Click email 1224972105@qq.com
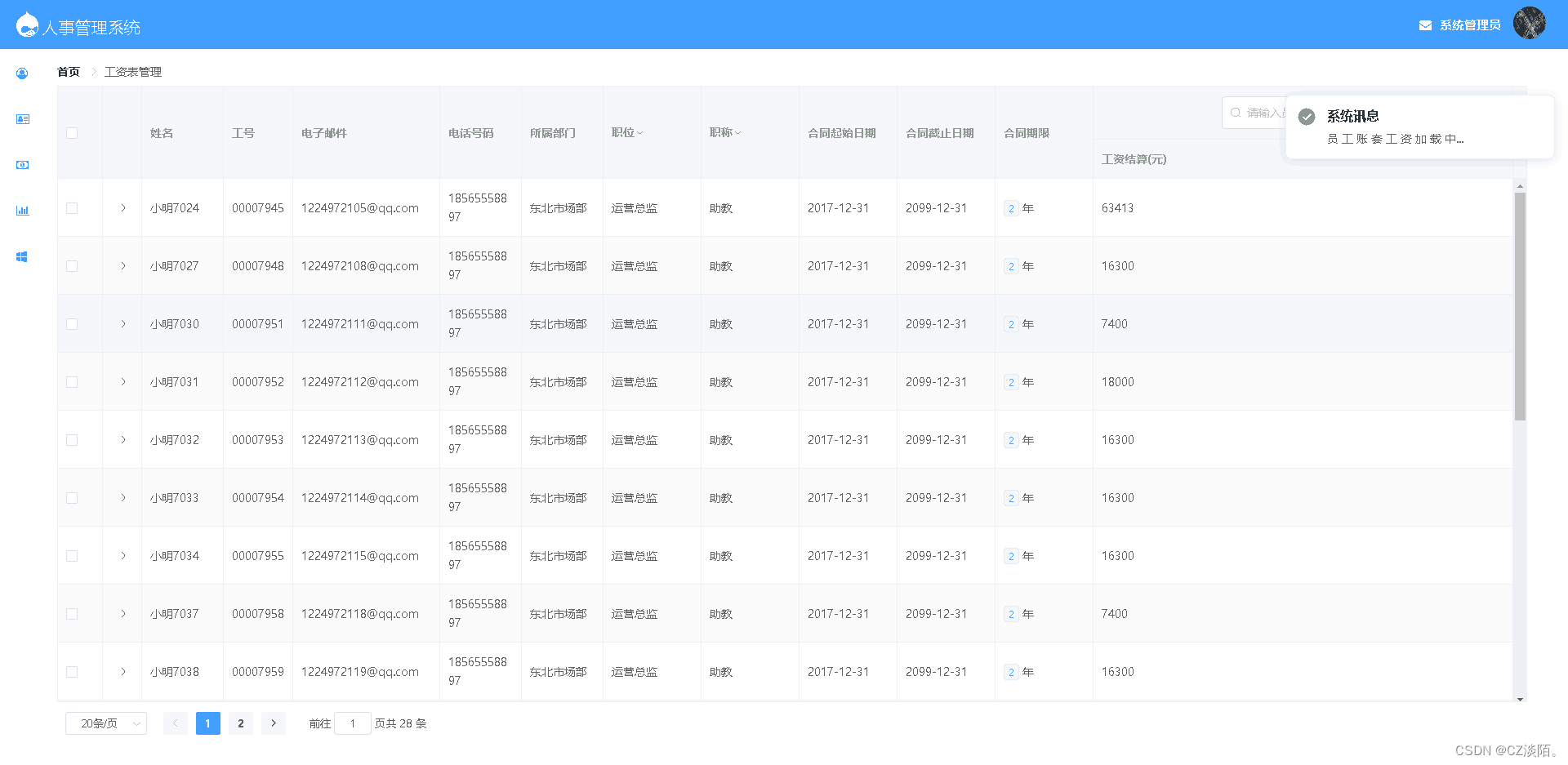 pyautogui.click(x=360, y=208)
